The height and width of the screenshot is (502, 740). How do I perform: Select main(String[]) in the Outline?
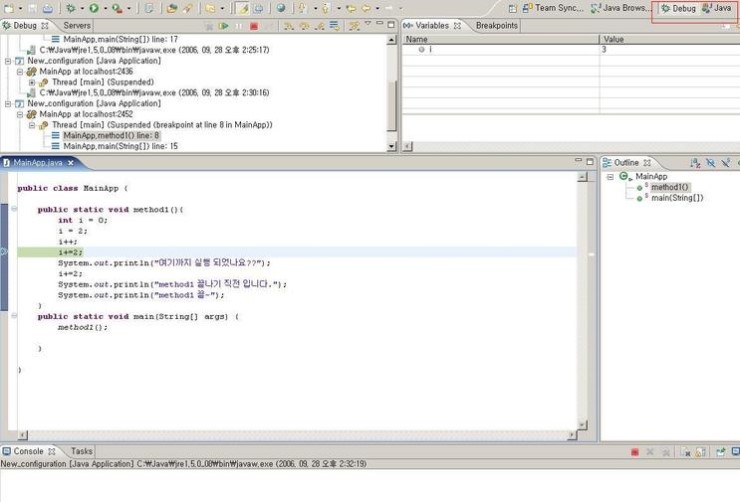pos(677,198)
